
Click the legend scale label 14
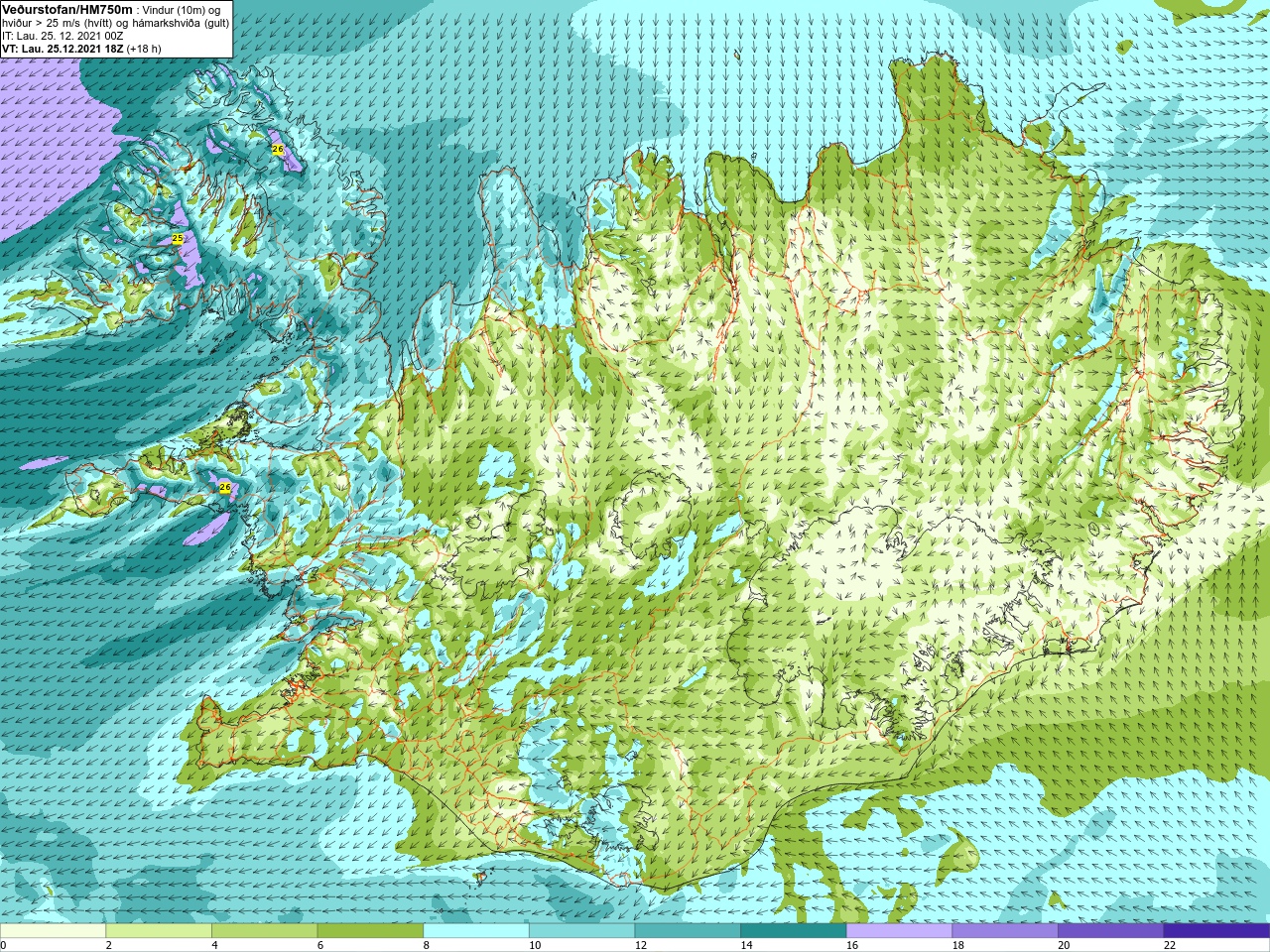pyautogui.click(x=747, y=945)
